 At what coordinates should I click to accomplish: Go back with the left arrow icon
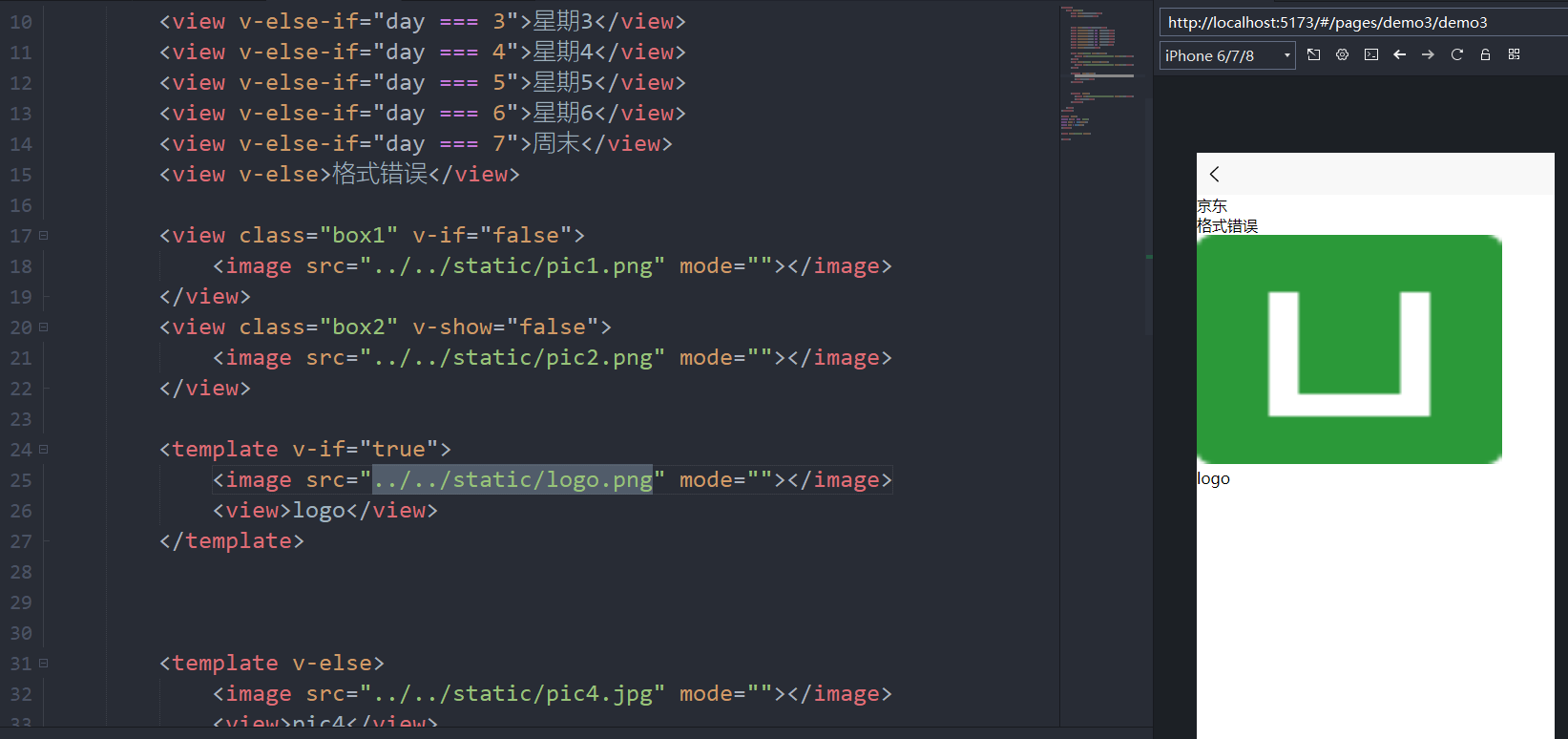(x=1400, y=54)
